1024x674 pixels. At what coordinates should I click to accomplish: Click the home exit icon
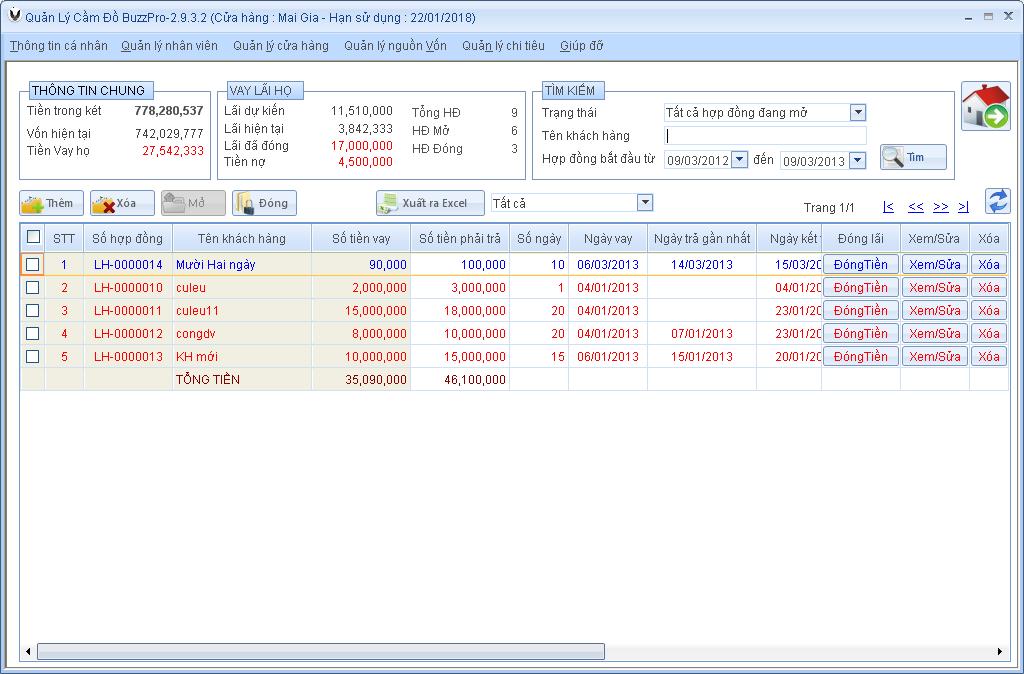[985, 106]
